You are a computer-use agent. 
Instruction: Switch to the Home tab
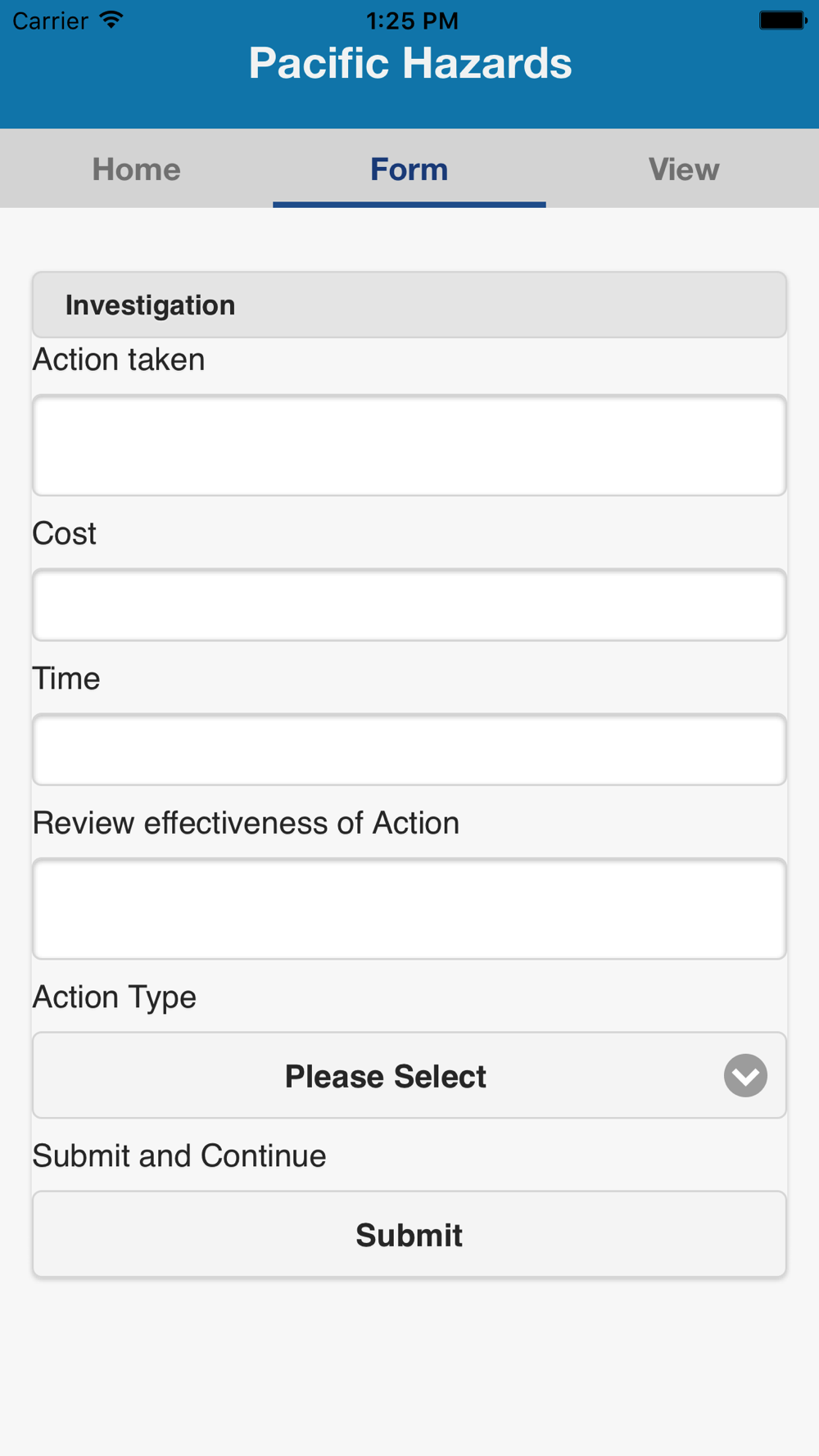coord(136,169)
